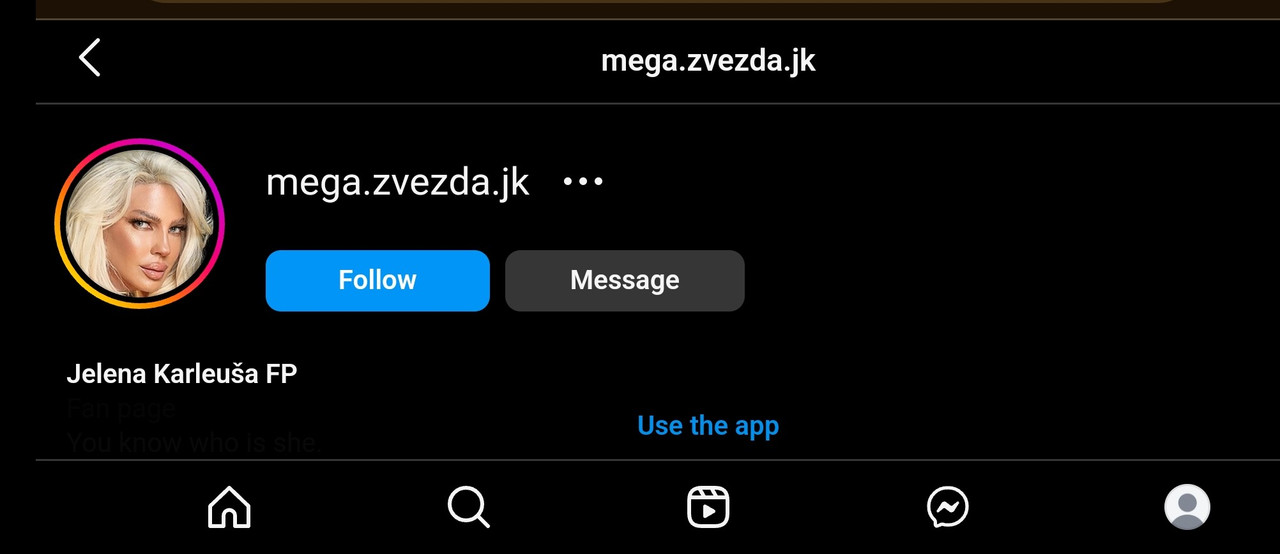Select the "Jelena Karleuša FP" display name
This screenshot has height=554, width=1280.
pyautogui.click(x=182, y=375)
